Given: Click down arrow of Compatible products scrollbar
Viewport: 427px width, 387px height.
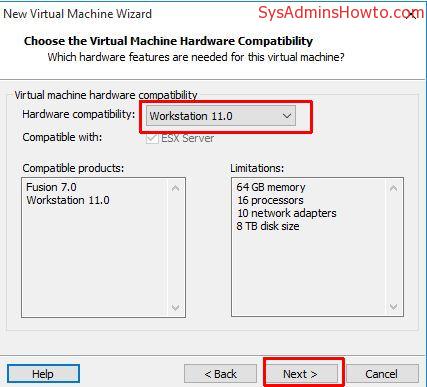Looking at the screenshot, I should point(176,307).
